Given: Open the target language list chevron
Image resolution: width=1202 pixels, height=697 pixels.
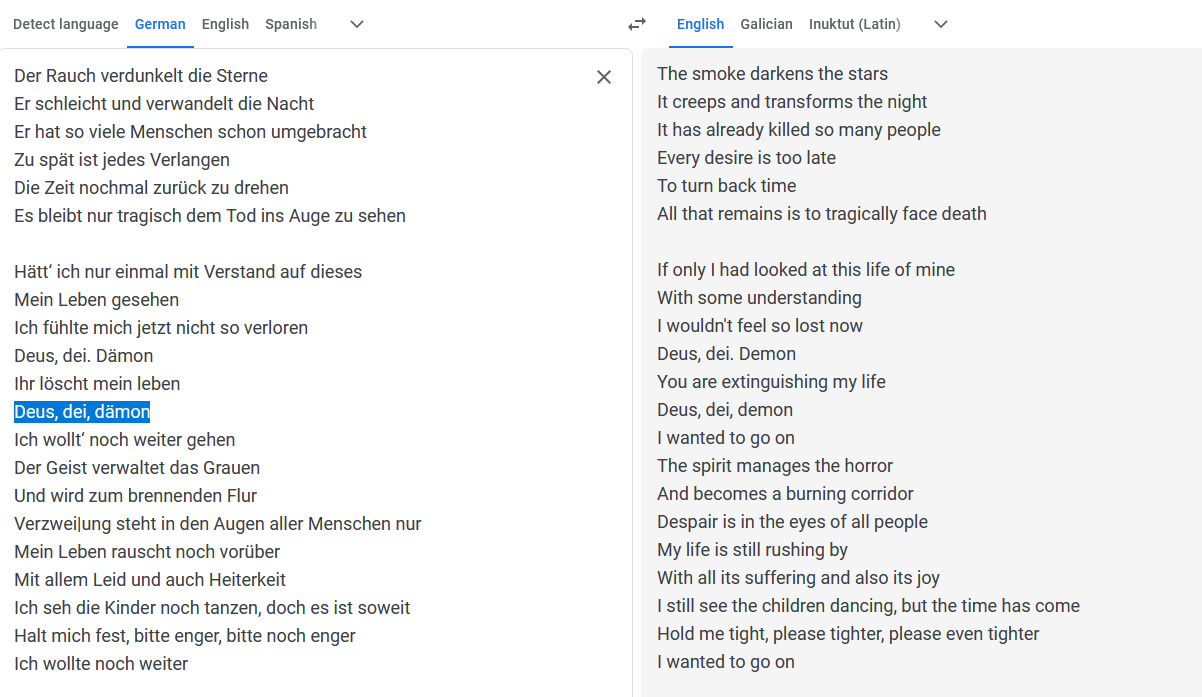Looking at the screenshot, I should click(940, 24).
